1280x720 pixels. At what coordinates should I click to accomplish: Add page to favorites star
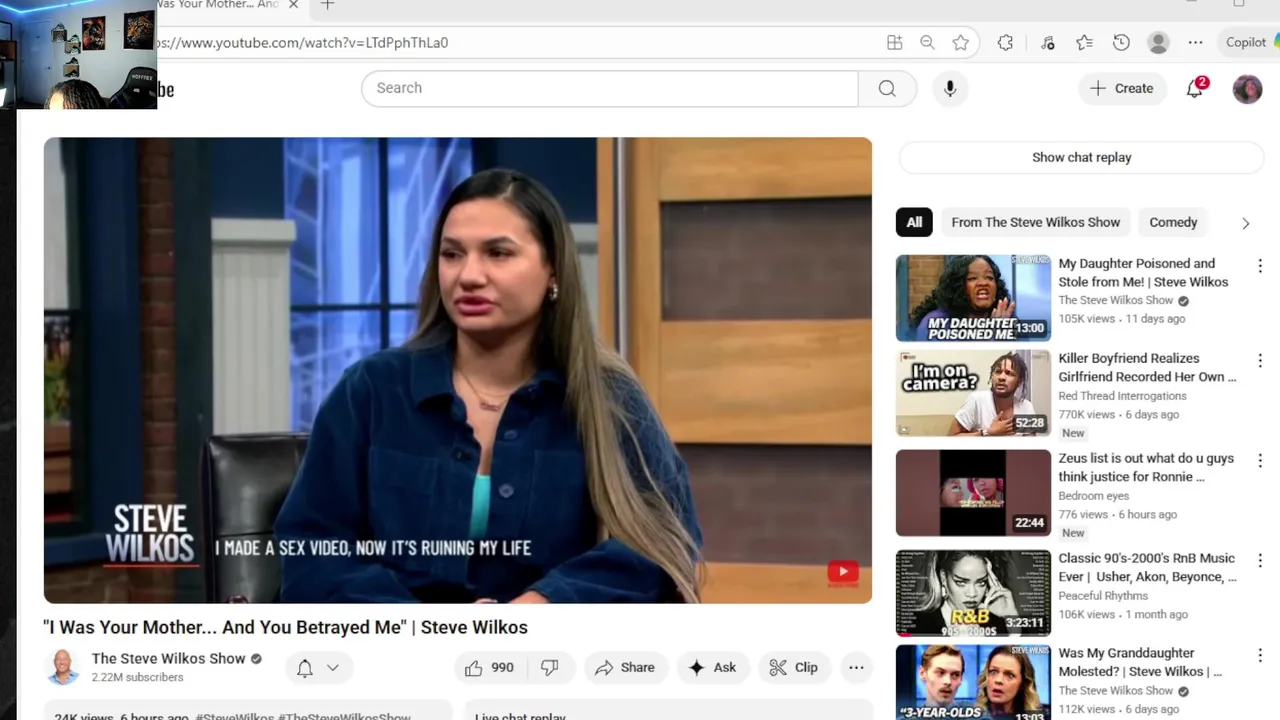pyautogui.click(x=960, y=42)
